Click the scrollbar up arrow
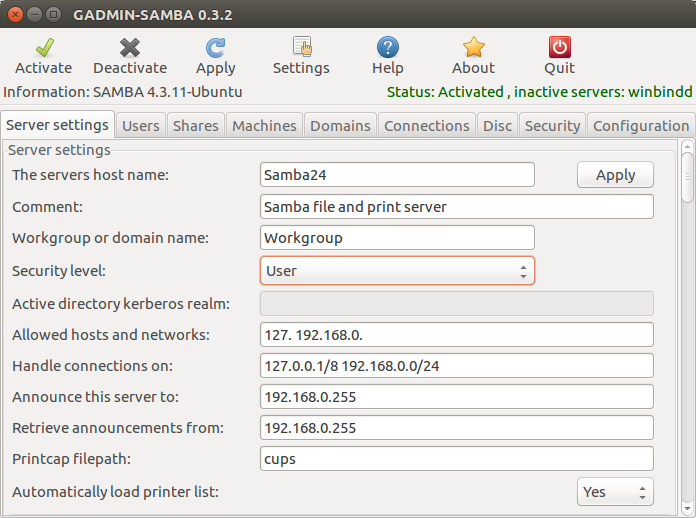This screenshot has width=696, height=518. [687, 146]
